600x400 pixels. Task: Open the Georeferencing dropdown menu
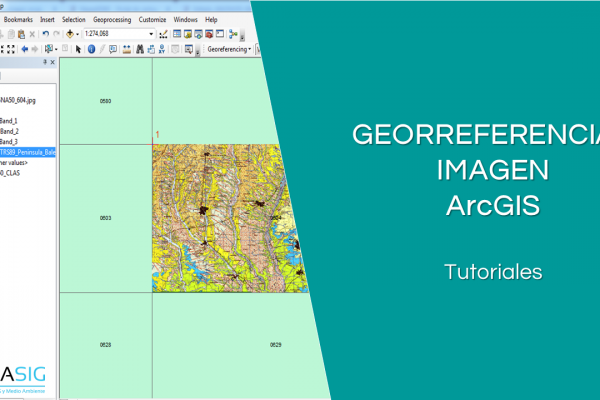pos(229,48)
